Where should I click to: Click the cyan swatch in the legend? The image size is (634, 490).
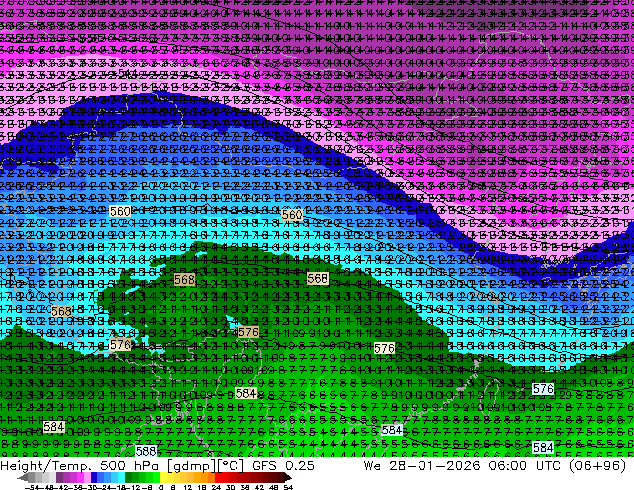121,478
